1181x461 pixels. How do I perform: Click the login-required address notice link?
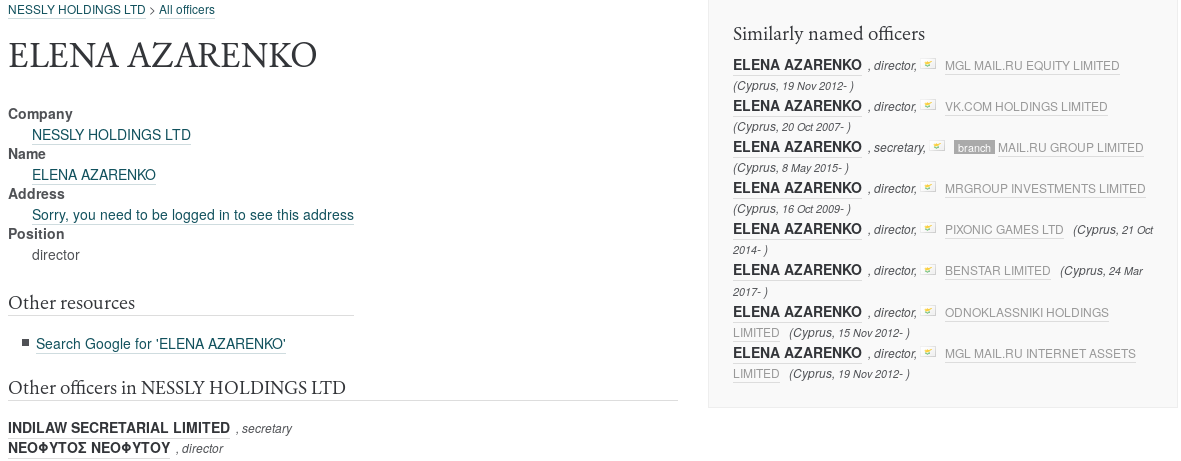(x=193, y=215)
